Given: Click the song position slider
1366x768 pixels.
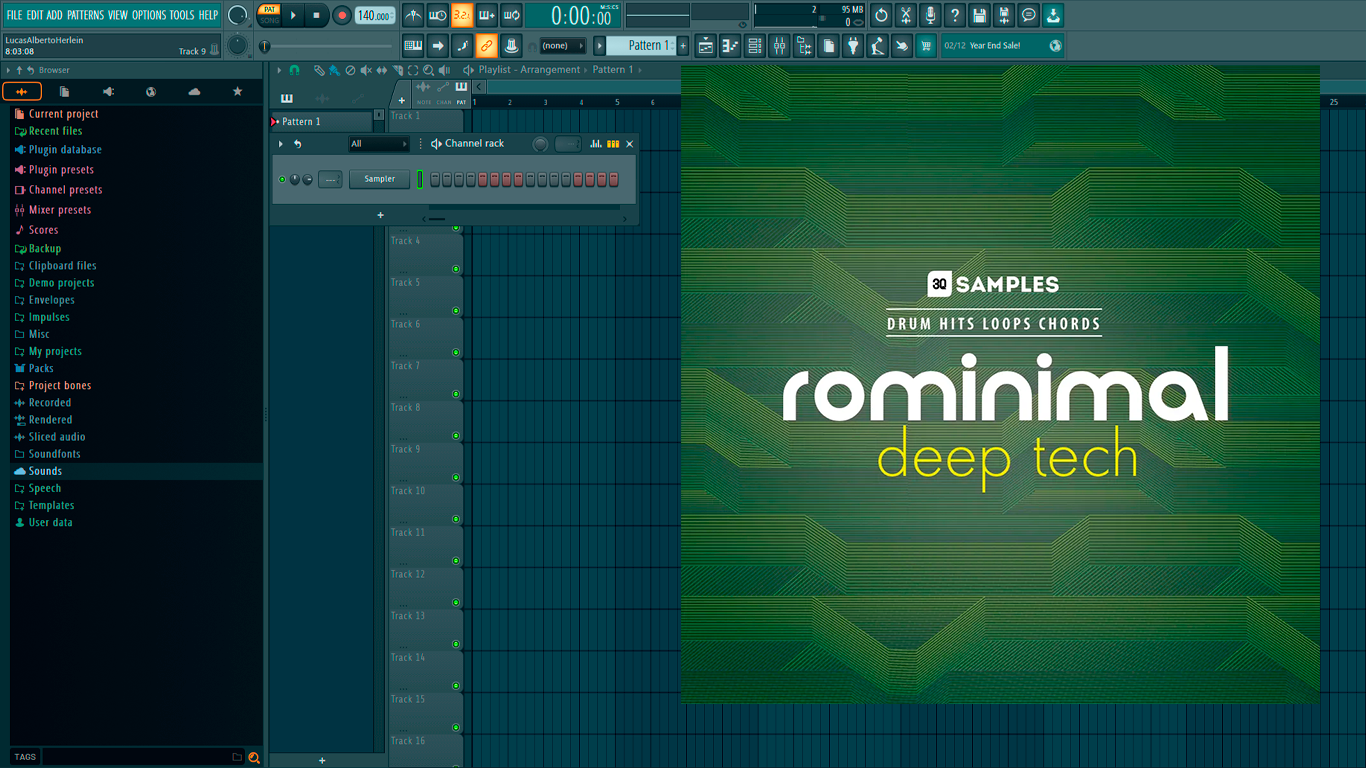Looking at the screenshot, I should [327, 46].
